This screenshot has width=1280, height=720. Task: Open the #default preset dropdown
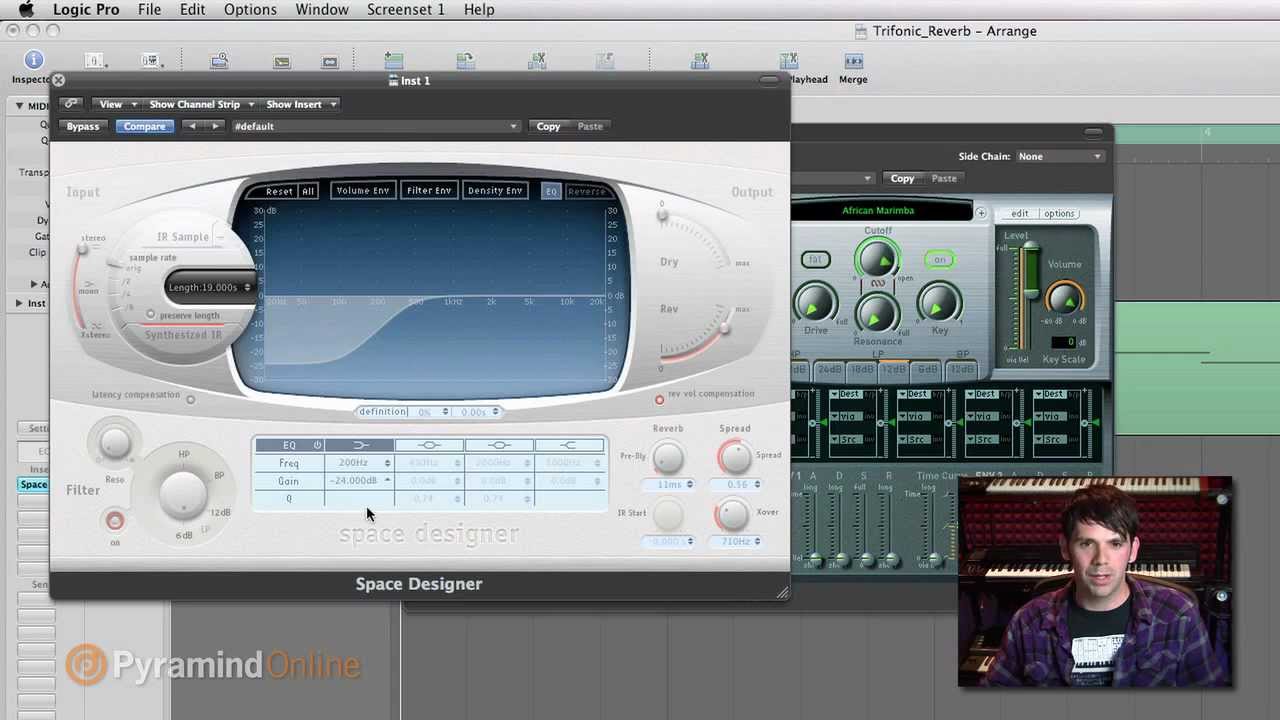(x=375, y=126)
